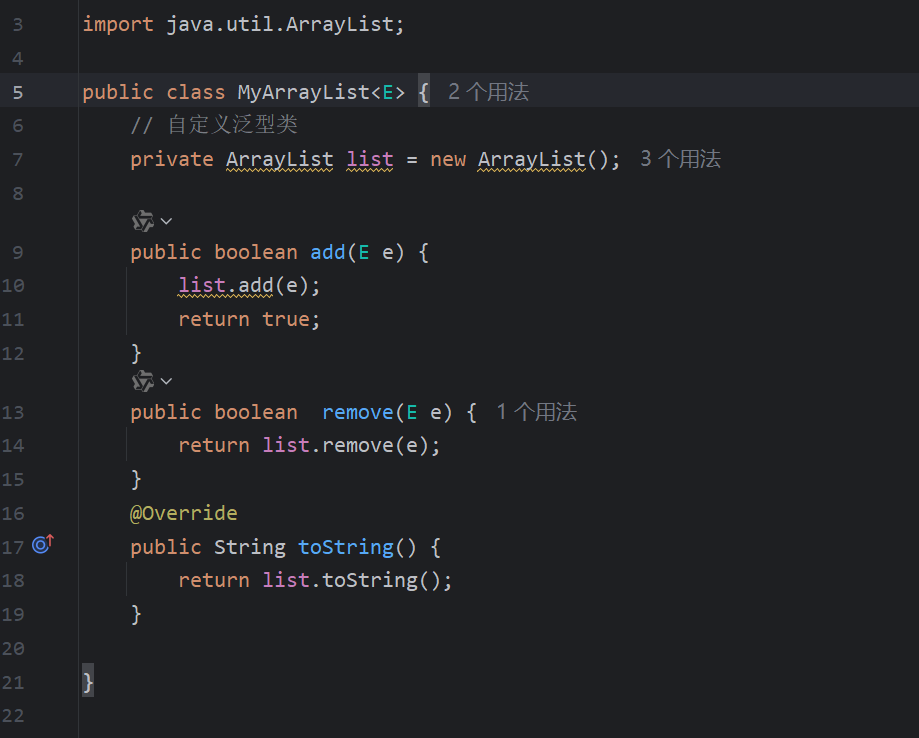Viewport: 919px width, 738px height.
Task: Click the 'import' keyword on the import line
Action: pos(118,25)
